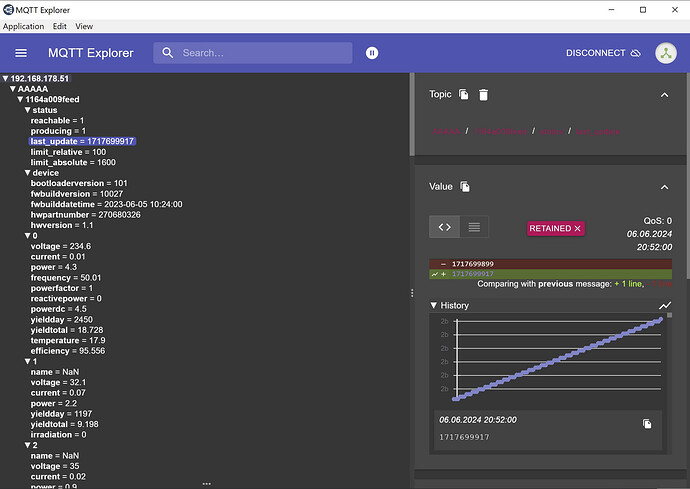
Task: Select the reachable = 1 topic
Action: [57, 120]
